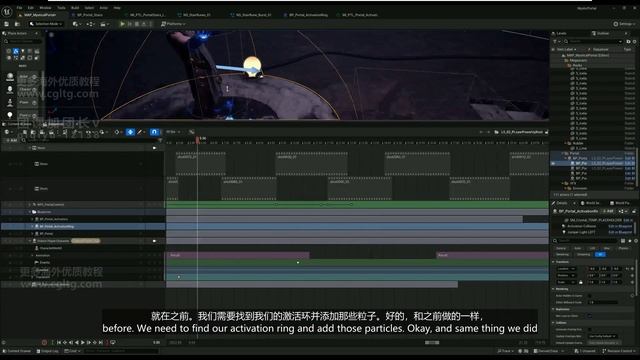
Task: Click the red playhead marker on timeline
Action: tap(198, 140)
